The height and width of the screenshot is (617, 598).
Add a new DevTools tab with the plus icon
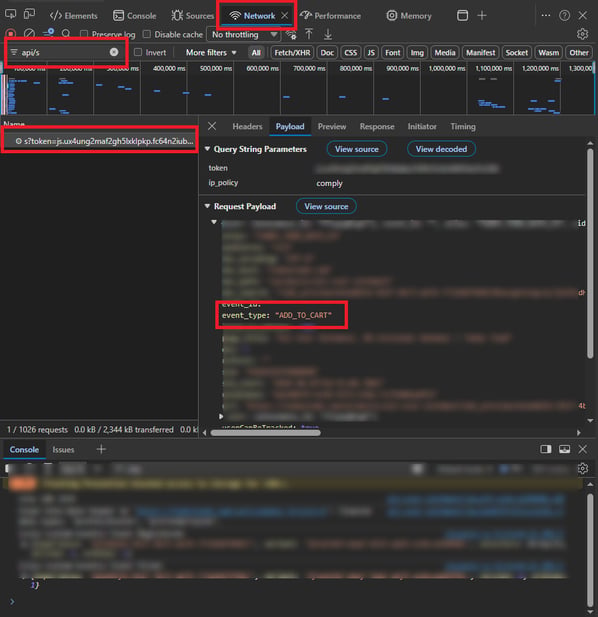pos(482,15)
